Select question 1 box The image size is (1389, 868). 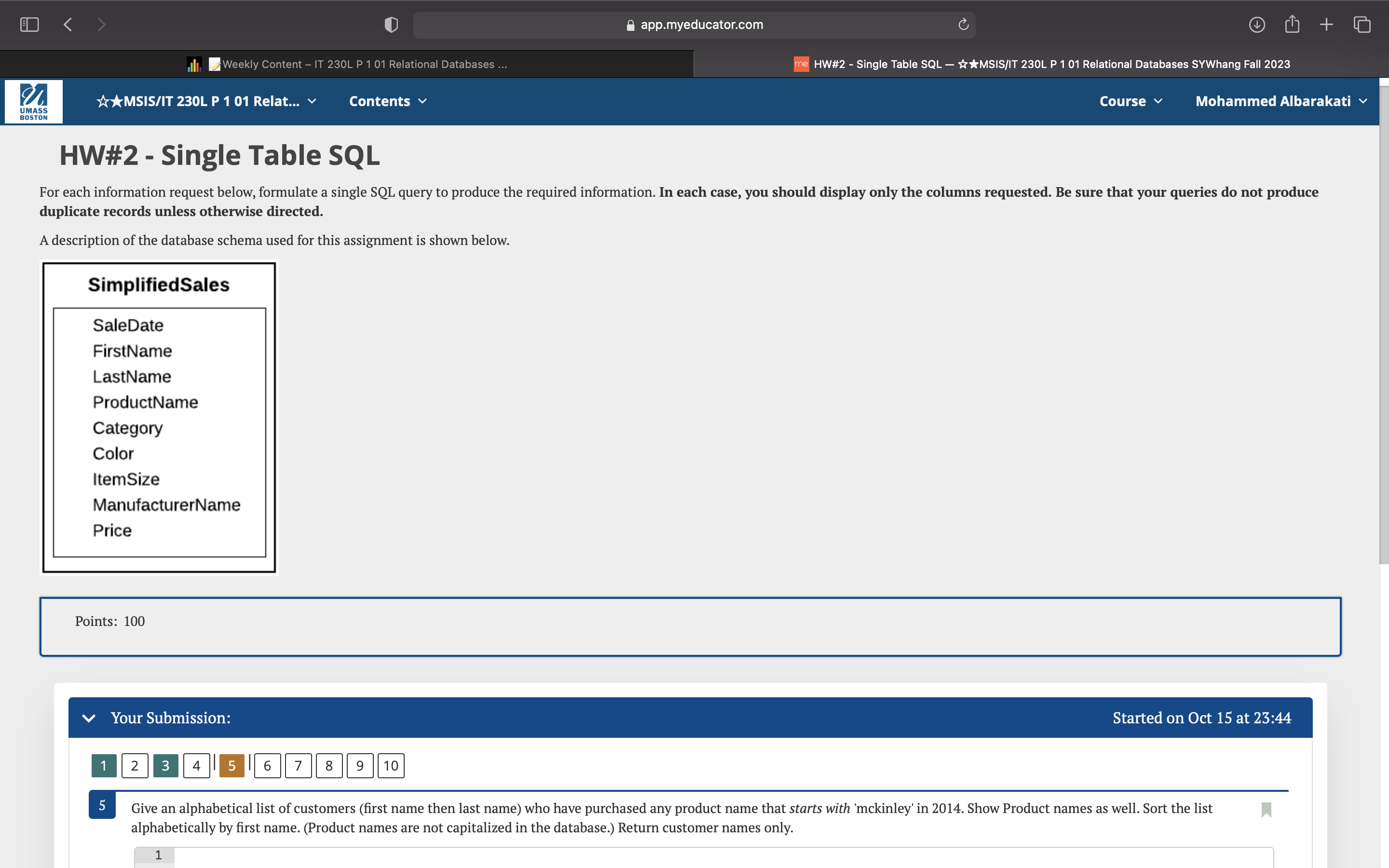[x=104, y=765]
